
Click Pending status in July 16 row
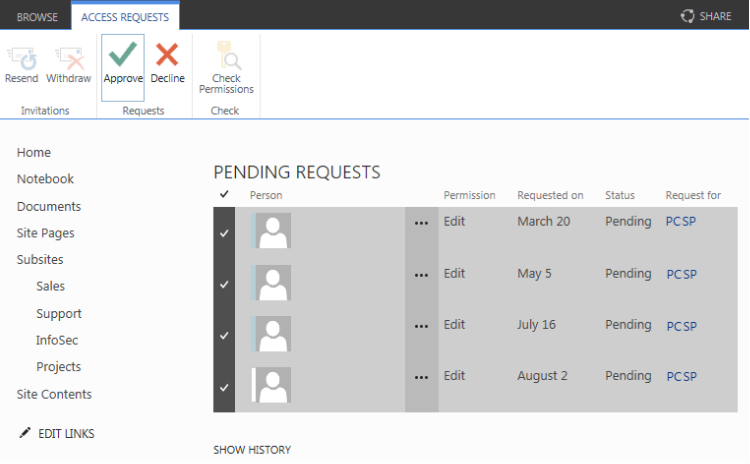(x=628, y=325)
